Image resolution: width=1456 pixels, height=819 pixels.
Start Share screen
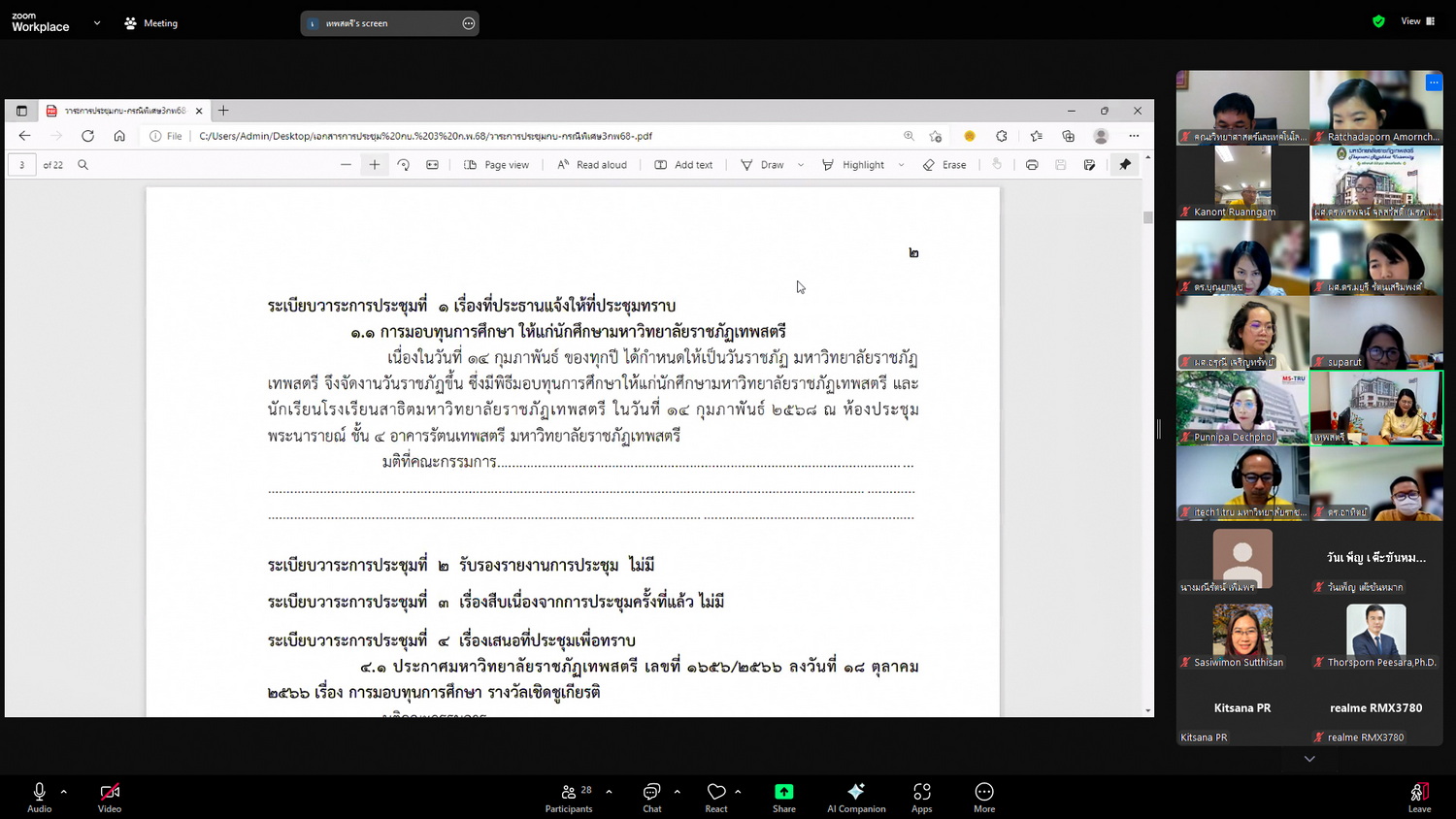(x=783, y=798)
